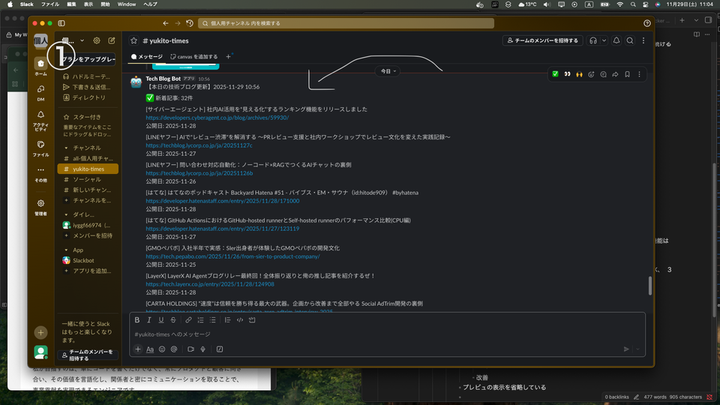Image resolution: width=720 pixels, height=405 pixels.
Task: Open the add reaction picker on the message
Action: pyautogui.click(x=591, y=74)
